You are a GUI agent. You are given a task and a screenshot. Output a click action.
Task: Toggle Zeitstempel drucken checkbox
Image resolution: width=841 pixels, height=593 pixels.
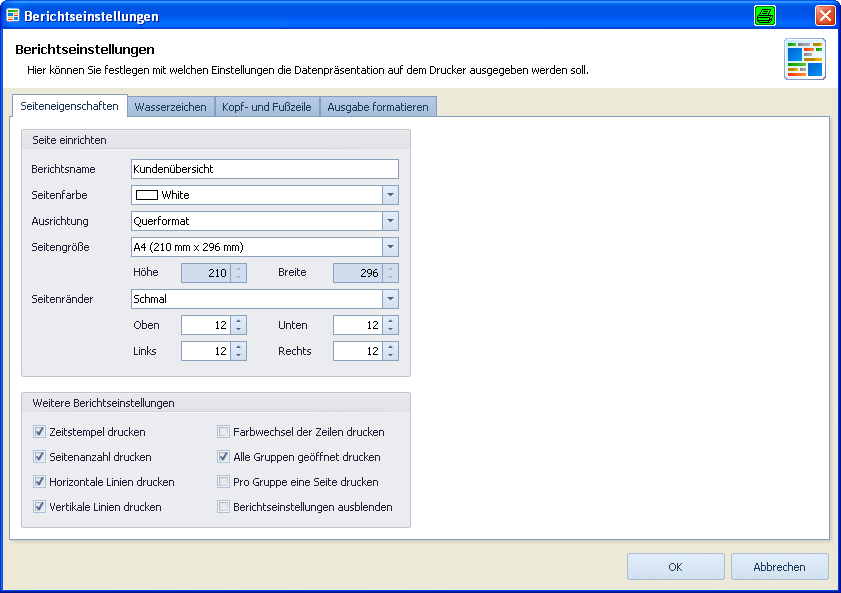pos(39,432)
